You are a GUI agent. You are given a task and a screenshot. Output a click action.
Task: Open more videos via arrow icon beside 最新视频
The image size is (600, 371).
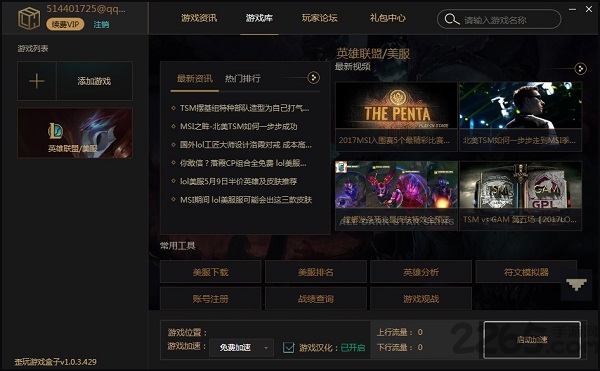[580, 69]
